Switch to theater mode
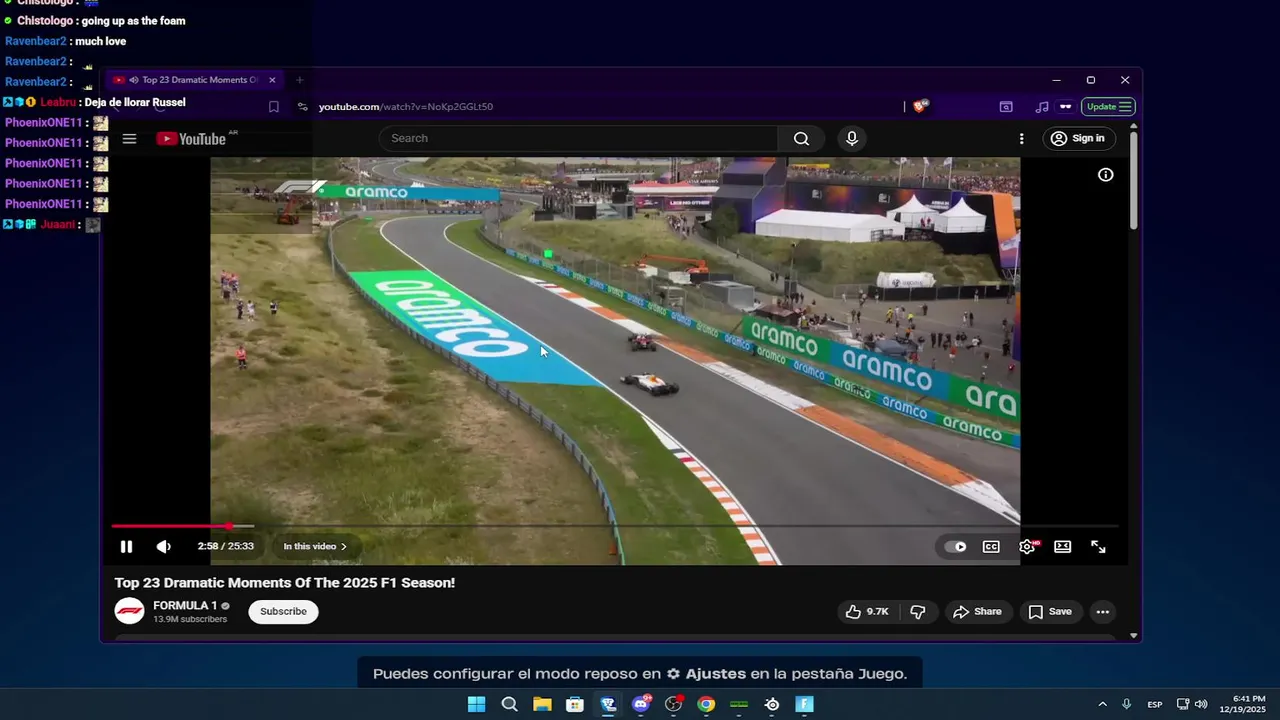1280x720 pixels. pos(1063,547)
